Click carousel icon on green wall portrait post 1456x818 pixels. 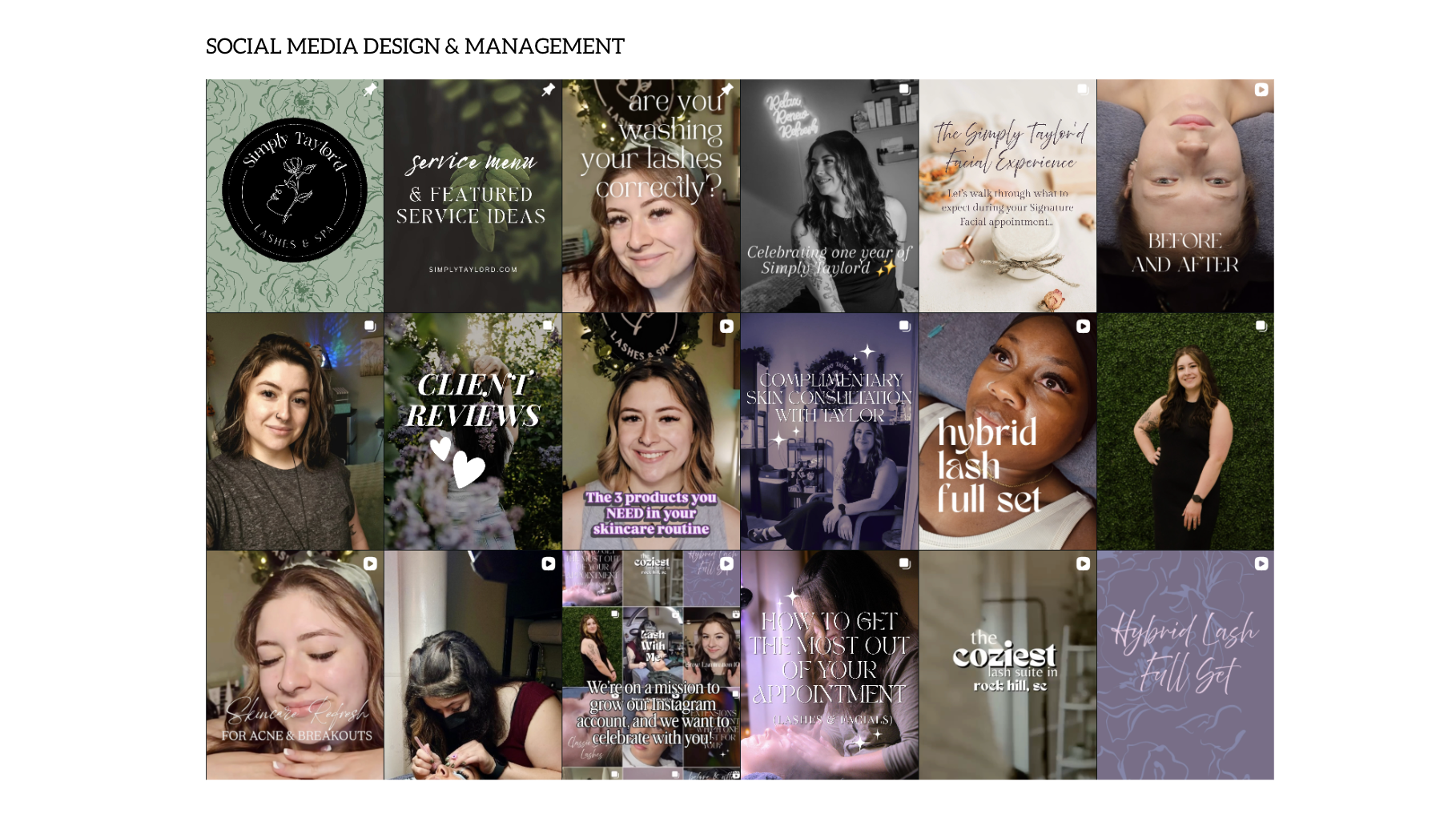click(x=1261, y=327)
